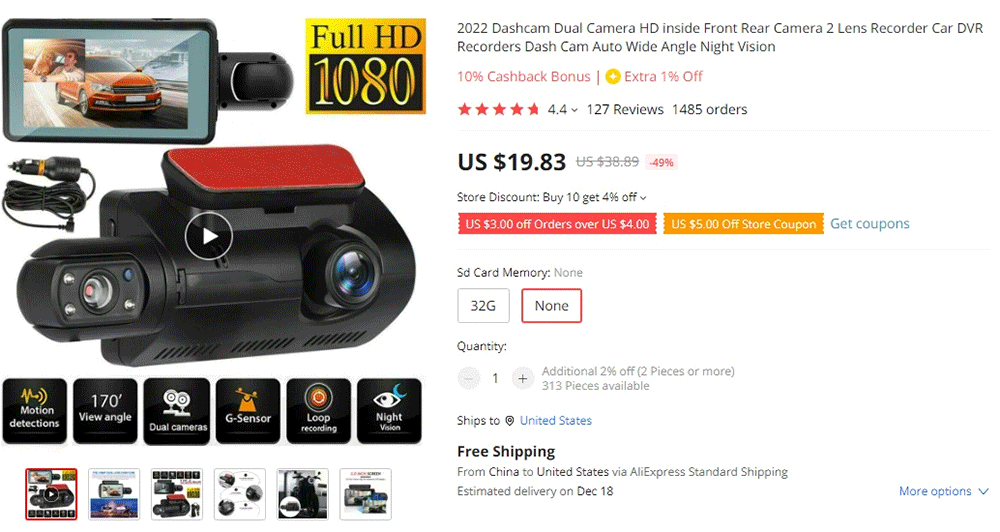Viewport: 1000px width, 532px height.
Task: Increase quantity with the plus button
Action: click(x=522, y=378)
